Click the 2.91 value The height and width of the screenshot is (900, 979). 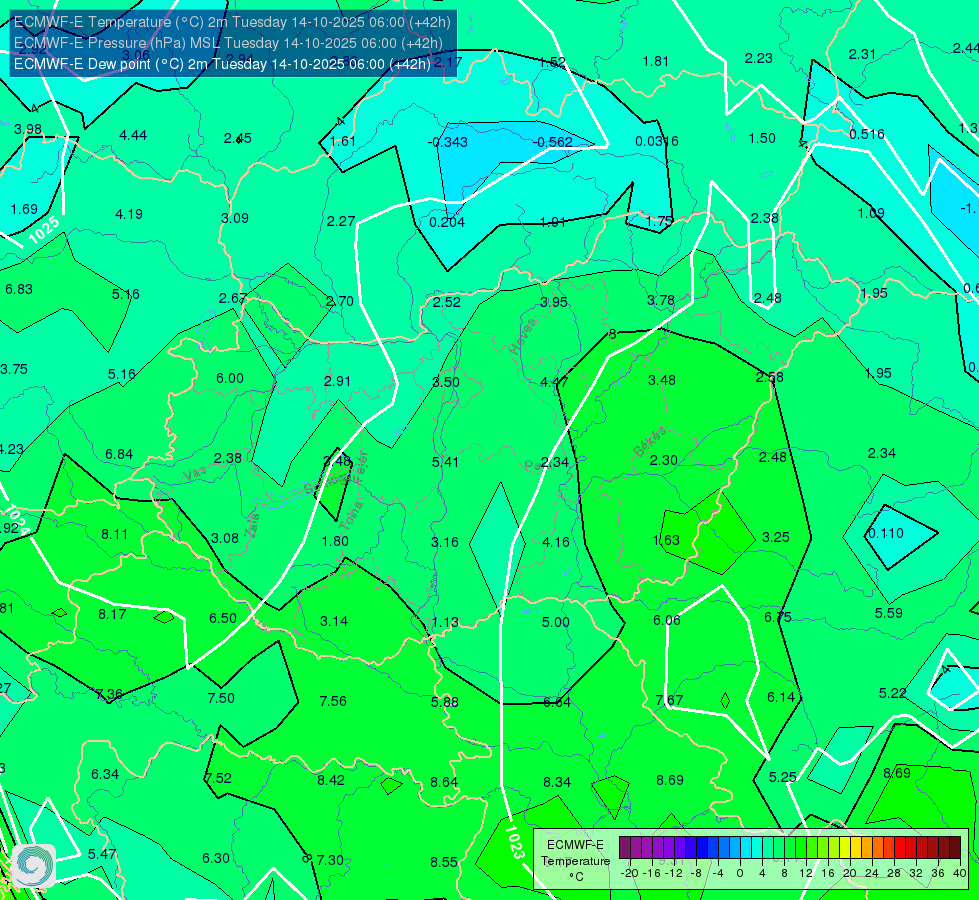[337, 381]
